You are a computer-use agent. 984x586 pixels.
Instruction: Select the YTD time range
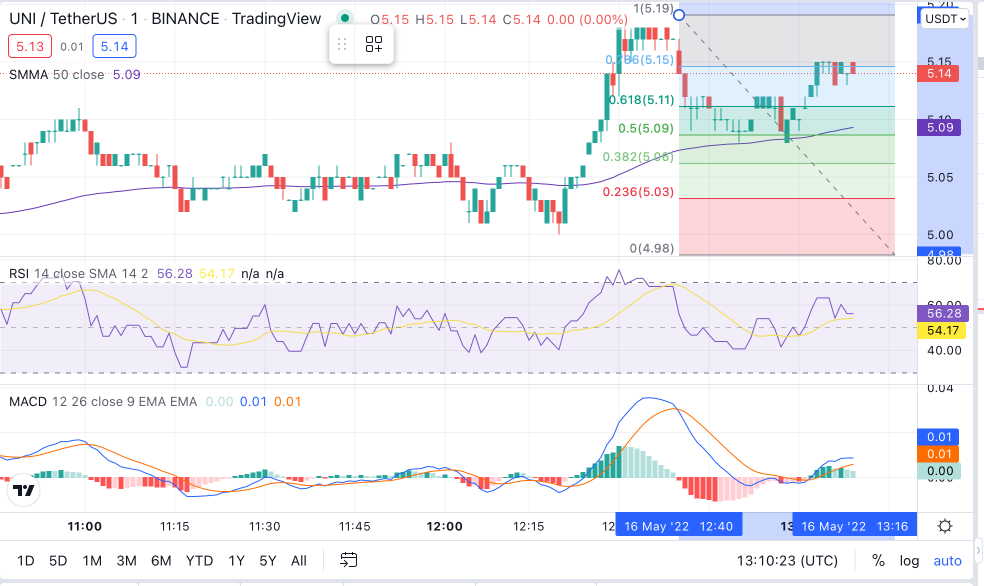tap(200, 560)
